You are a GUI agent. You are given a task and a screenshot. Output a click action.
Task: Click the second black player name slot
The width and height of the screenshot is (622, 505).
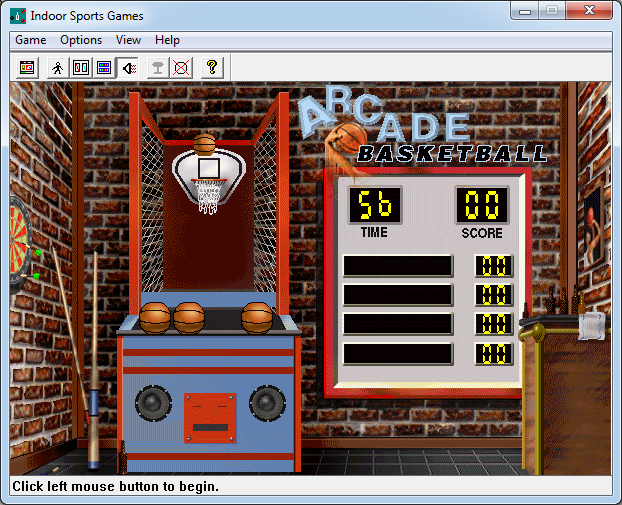point(398,295)
